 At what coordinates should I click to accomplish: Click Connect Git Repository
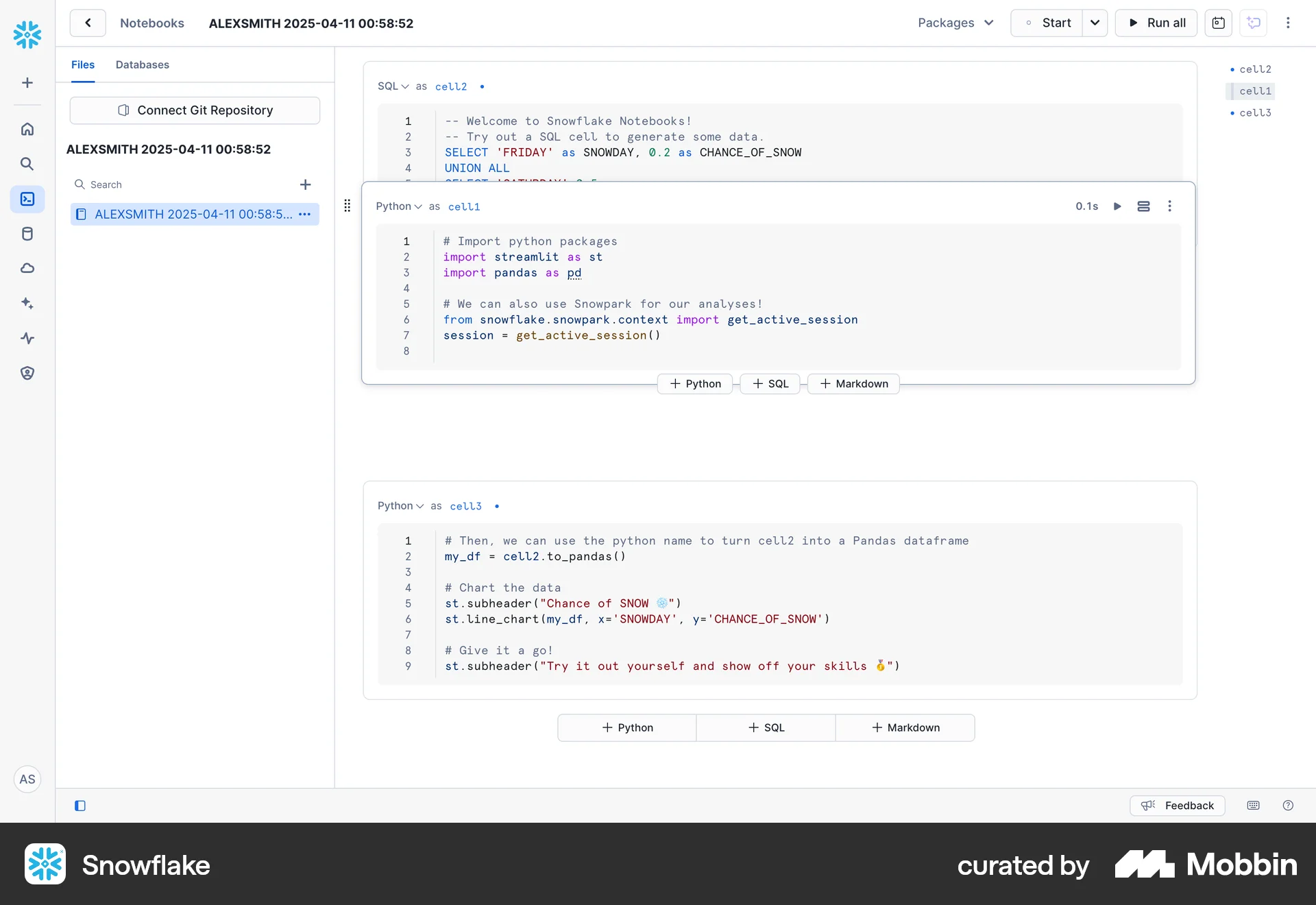point(195,110)
